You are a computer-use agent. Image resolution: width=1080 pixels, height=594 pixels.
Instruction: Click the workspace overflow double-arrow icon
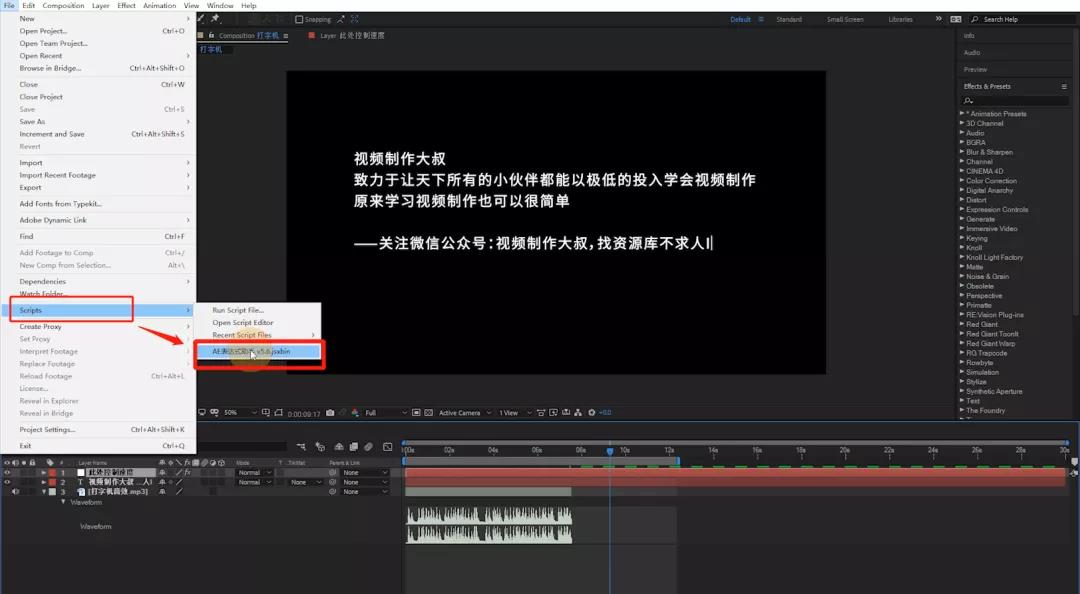tap(938, 19)
